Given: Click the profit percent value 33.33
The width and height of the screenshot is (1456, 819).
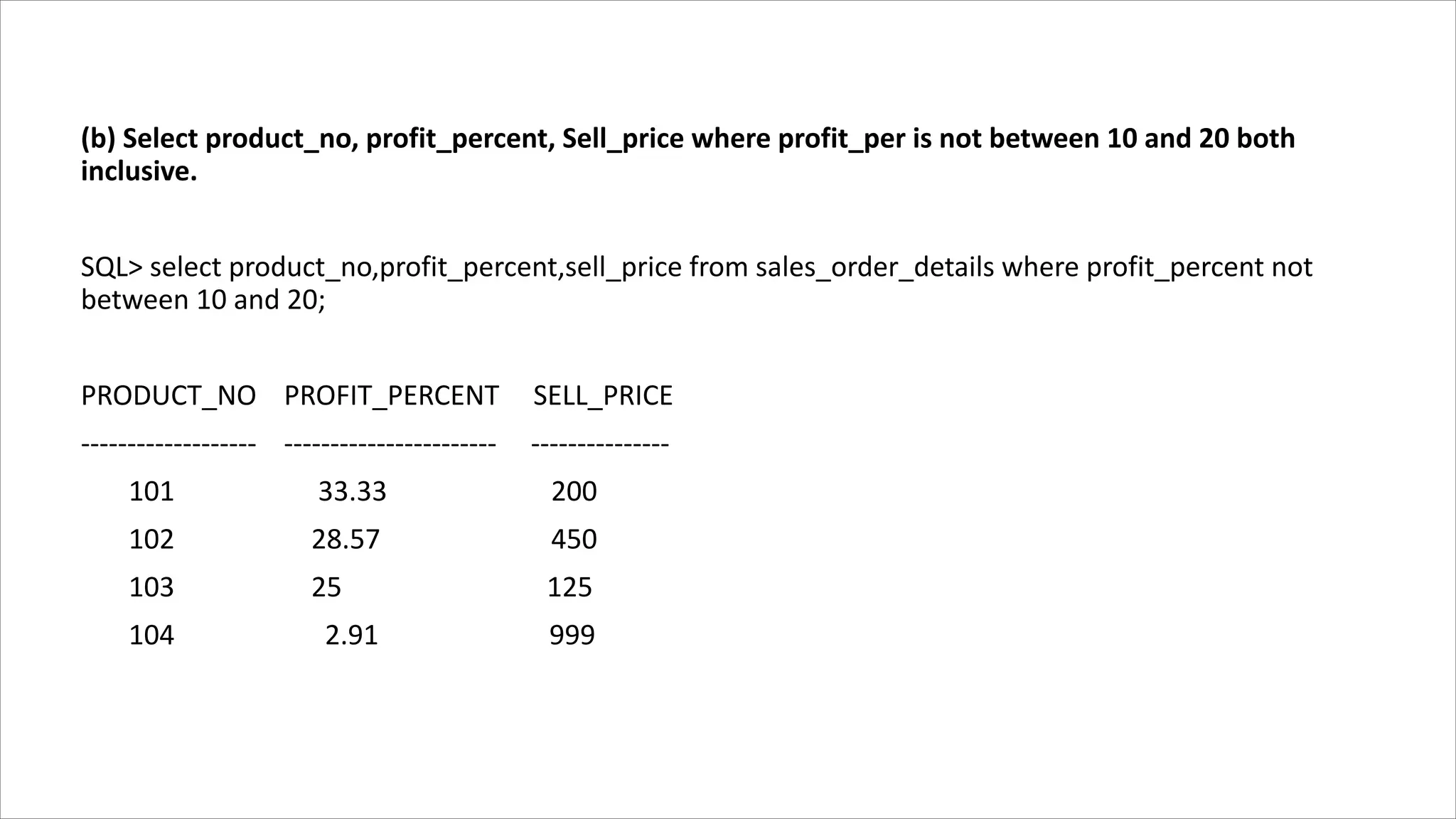Looking at the screenshot, I should click(x=352, y=491).
